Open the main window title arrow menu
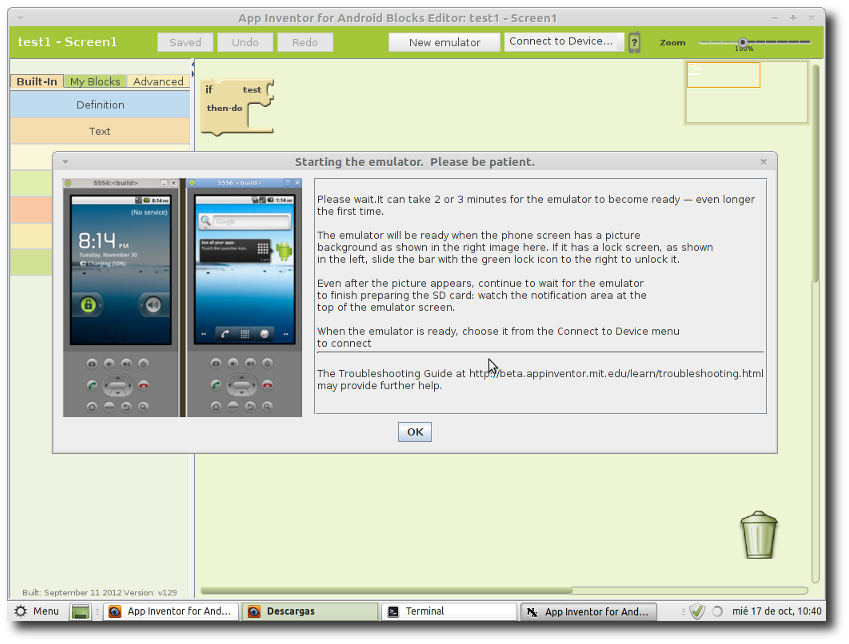 pos(20,18)
